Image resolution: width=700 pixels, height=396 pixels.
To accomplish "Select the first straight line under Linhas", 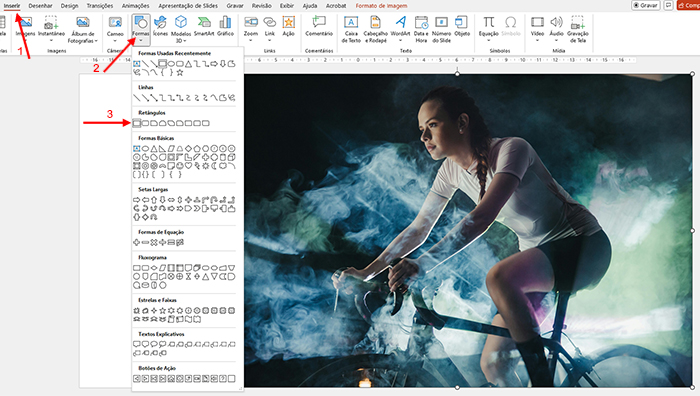I will (137, 98).
